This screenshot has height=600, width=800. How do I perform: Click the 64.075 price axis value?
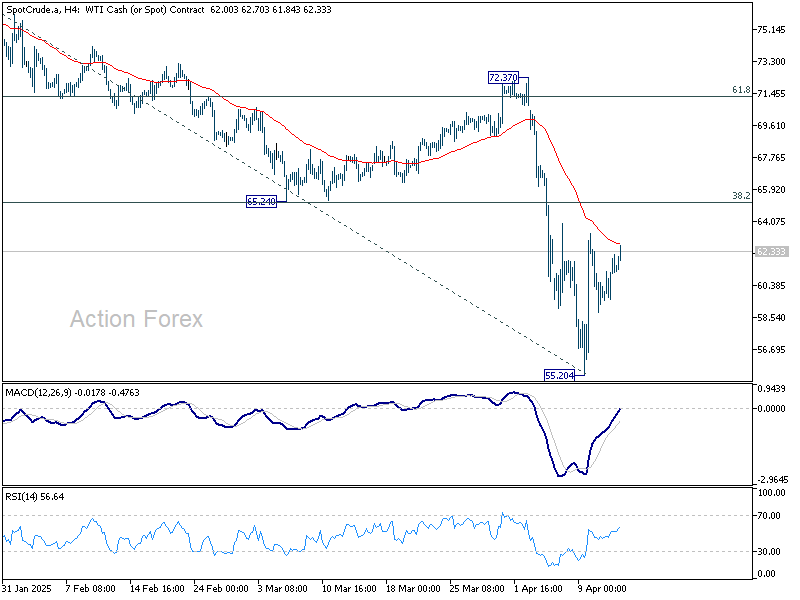pos(771,221)
